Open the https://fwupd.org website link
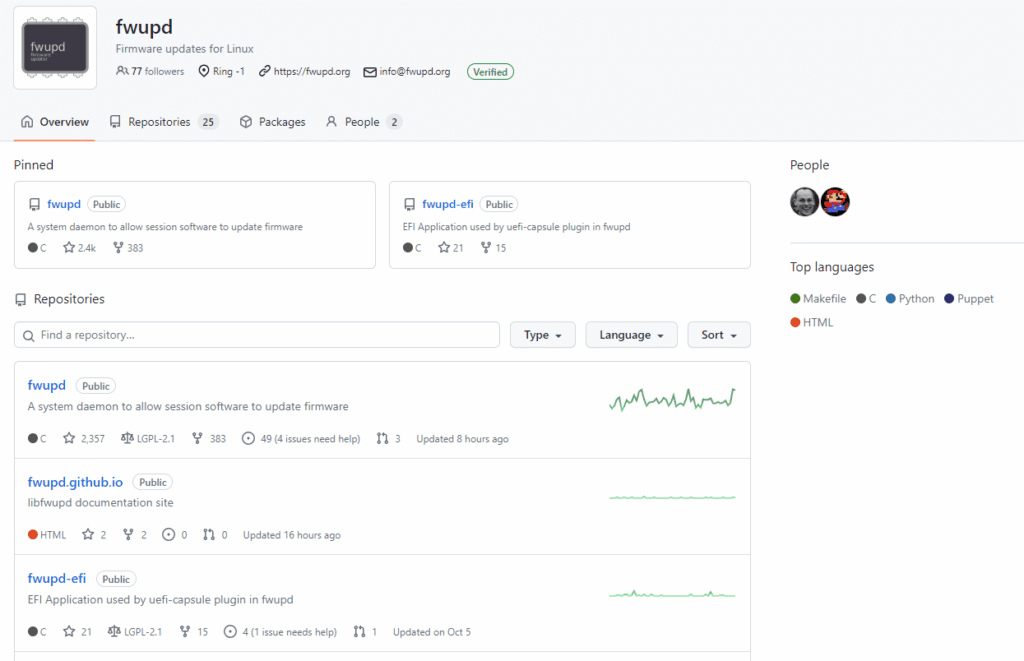This screenshot has width=1024, height=661. click(311, 72)
